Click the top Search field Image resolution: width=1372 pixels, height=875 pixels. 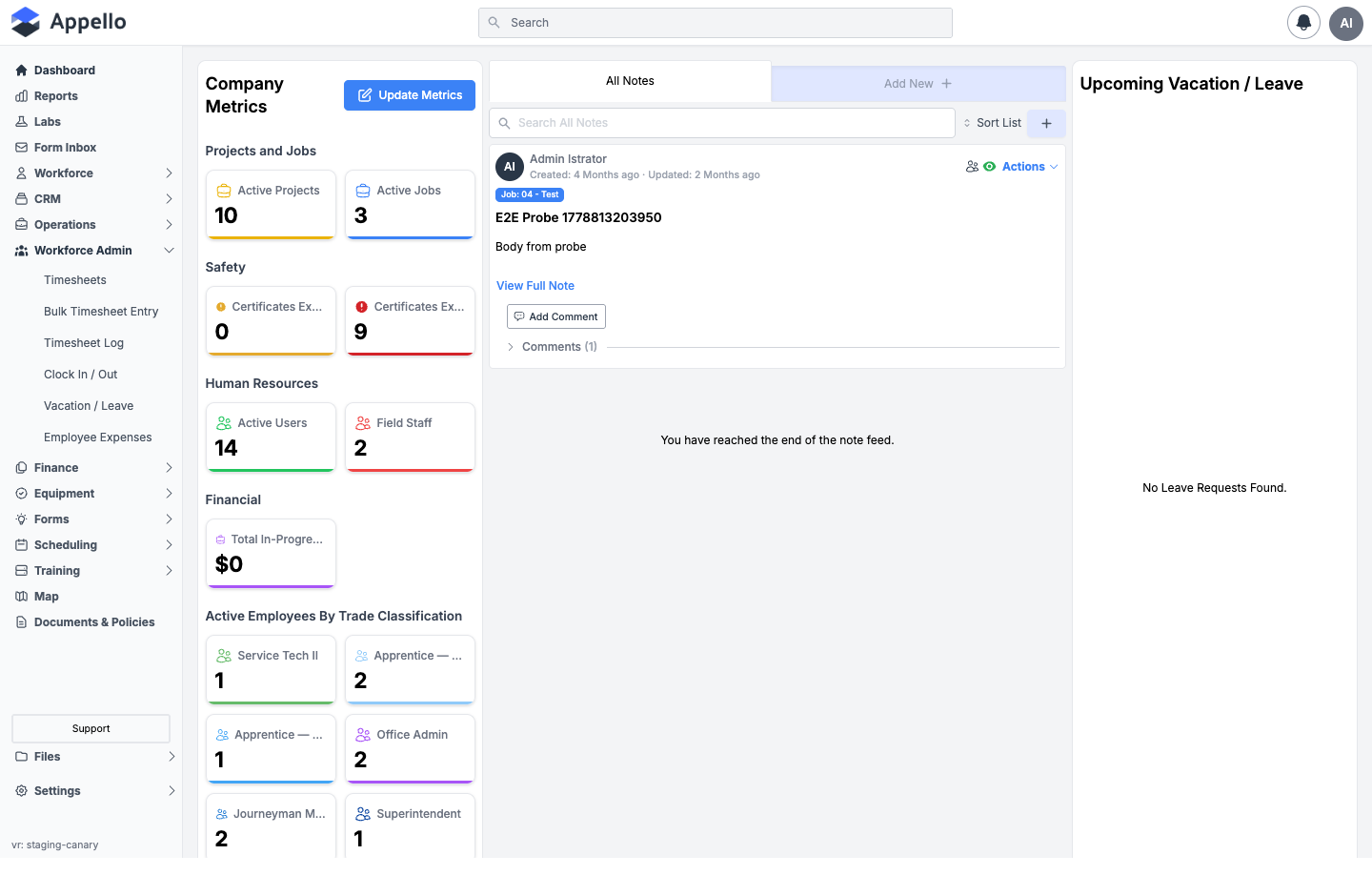pyautogui.click(x=716, y=23)
